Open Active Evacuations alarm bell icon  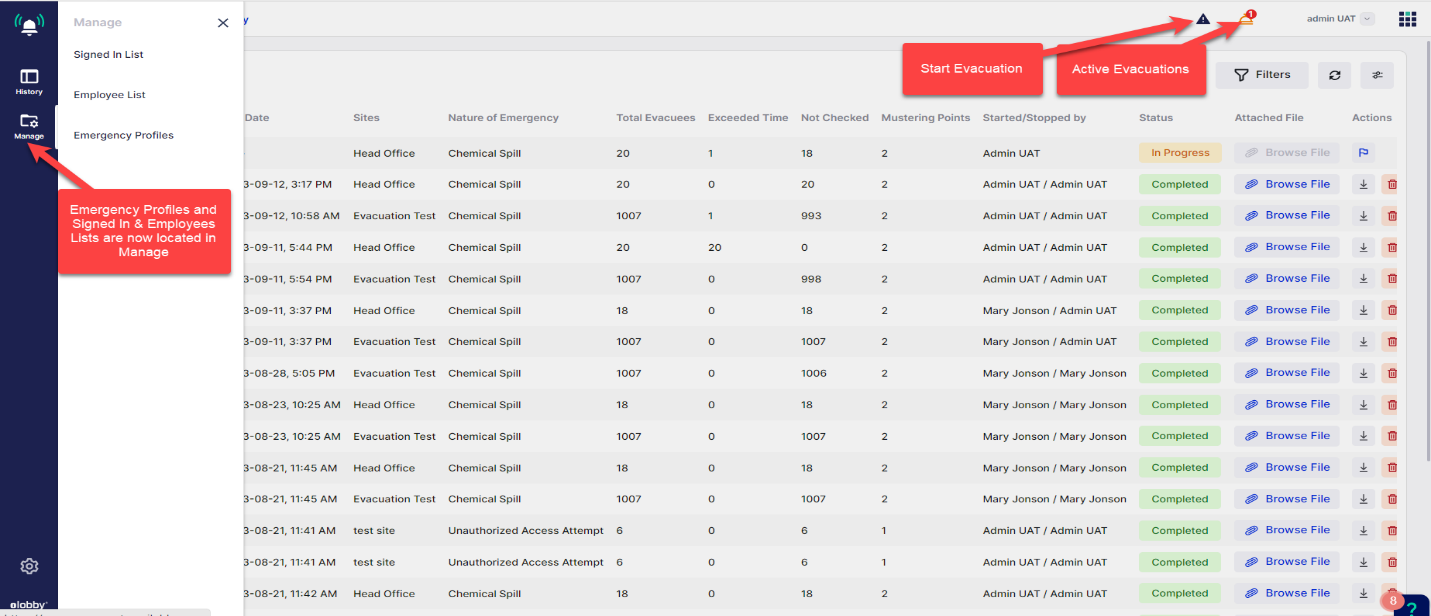click(x=1245, y=19)
